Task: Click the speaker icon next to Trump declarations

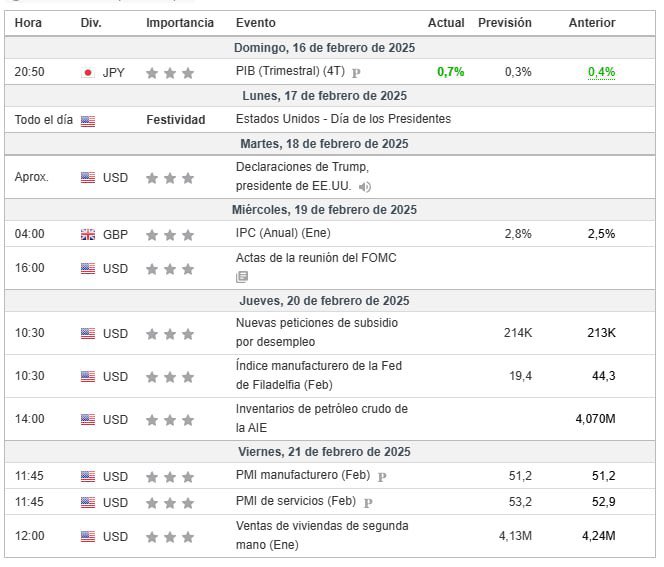Action: coord(365,187)
